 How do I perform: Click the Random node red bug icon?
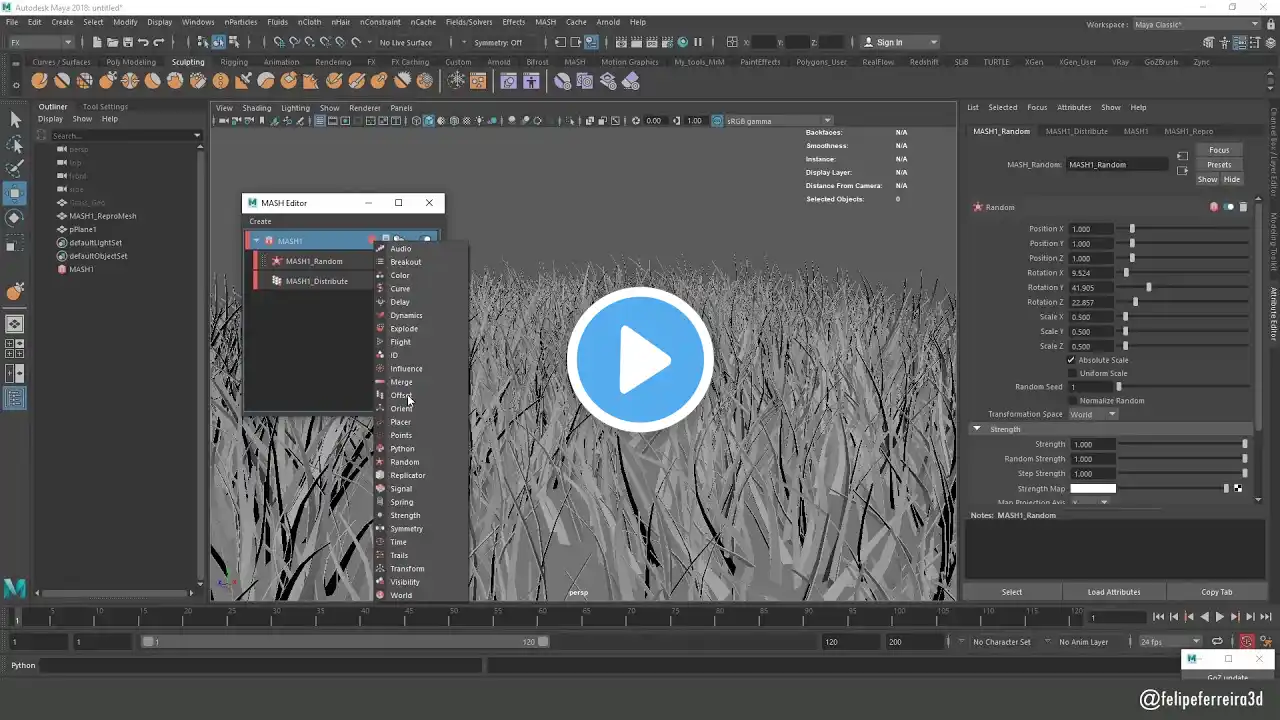coord(1214,207)
